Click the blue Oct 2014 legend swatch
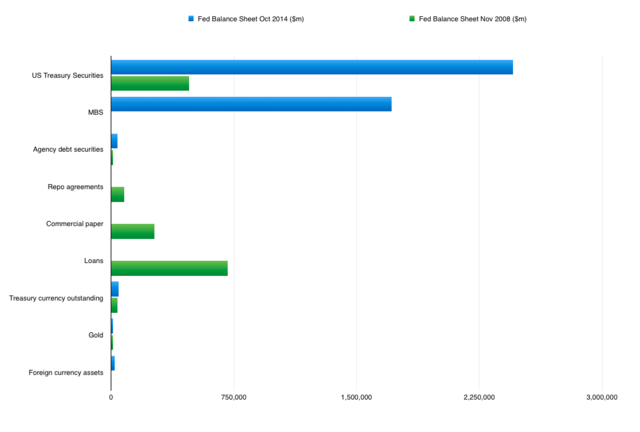Viewport: 640px width, 432px height. coord(191,19)
